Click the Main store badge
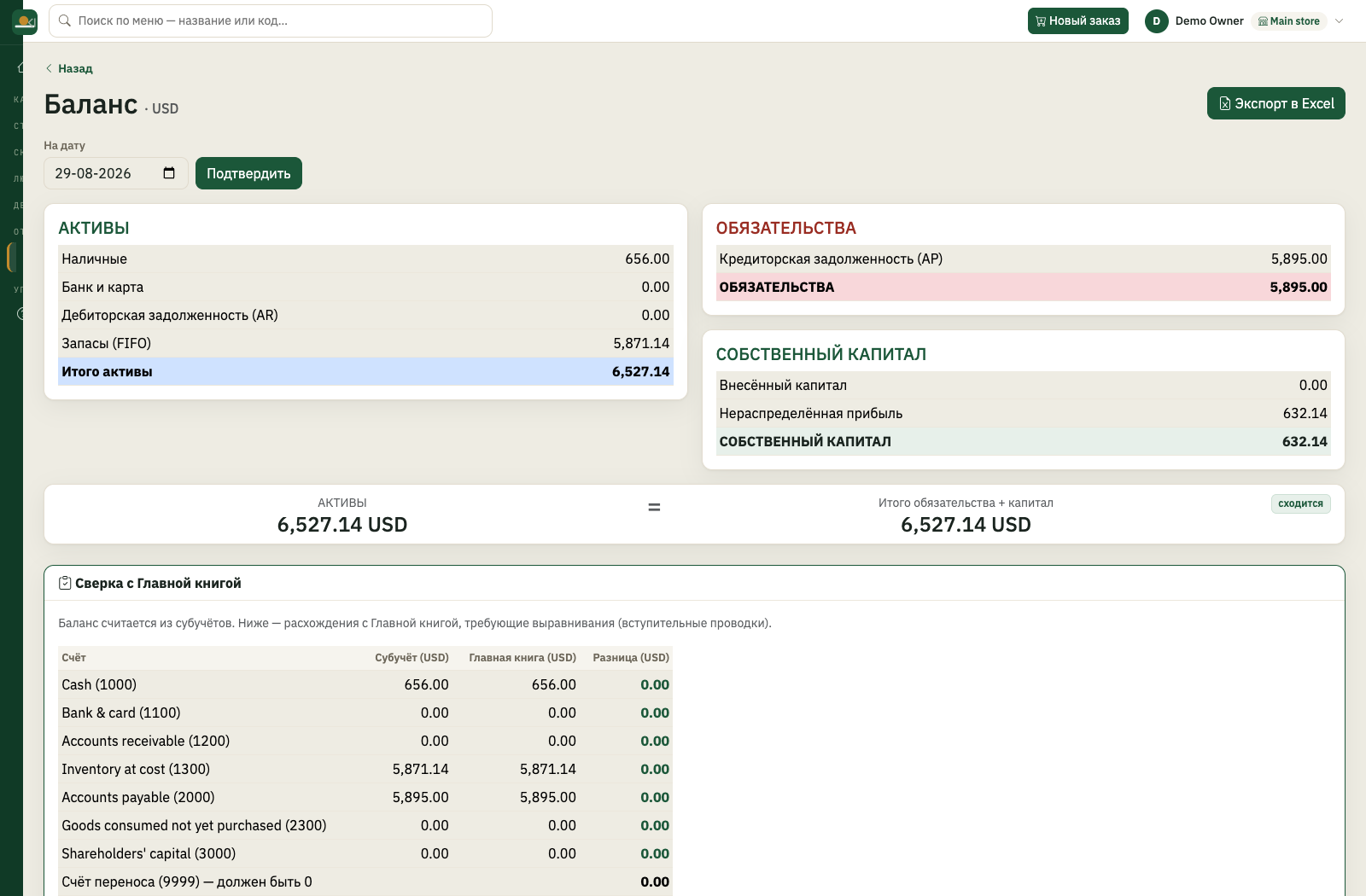 coord(1289,21)
